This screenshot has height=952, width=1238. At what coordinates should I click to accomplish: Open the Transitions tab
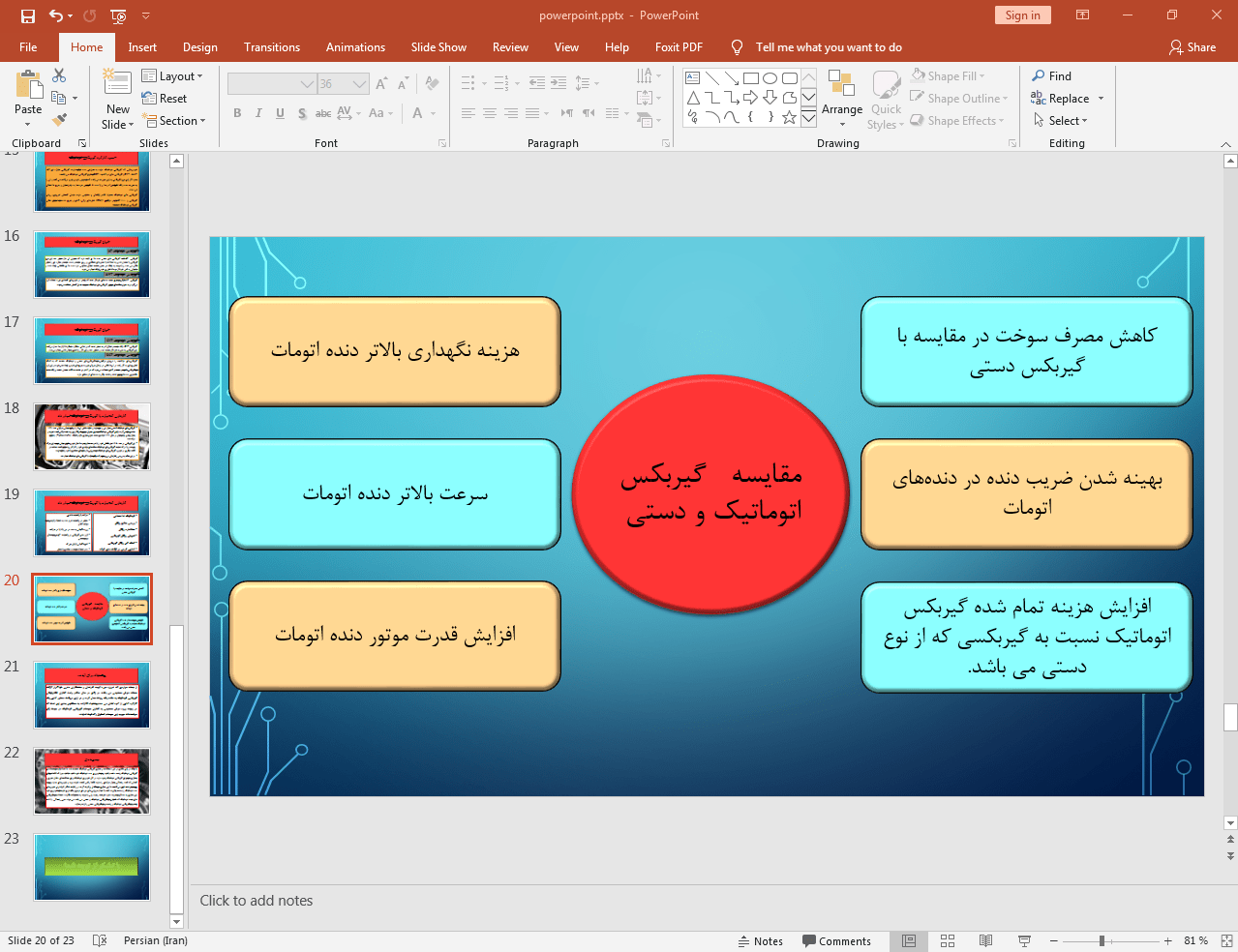pyautogui.click(x=272, y=47)
